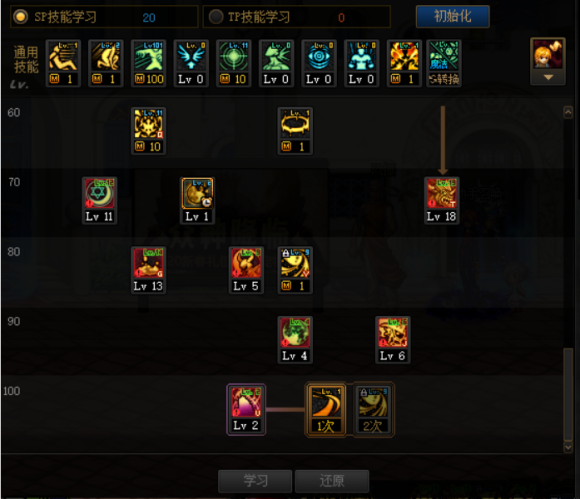Select the 1次 awakening tab
The image size is (580, 499).
click(x=326, y=409)
